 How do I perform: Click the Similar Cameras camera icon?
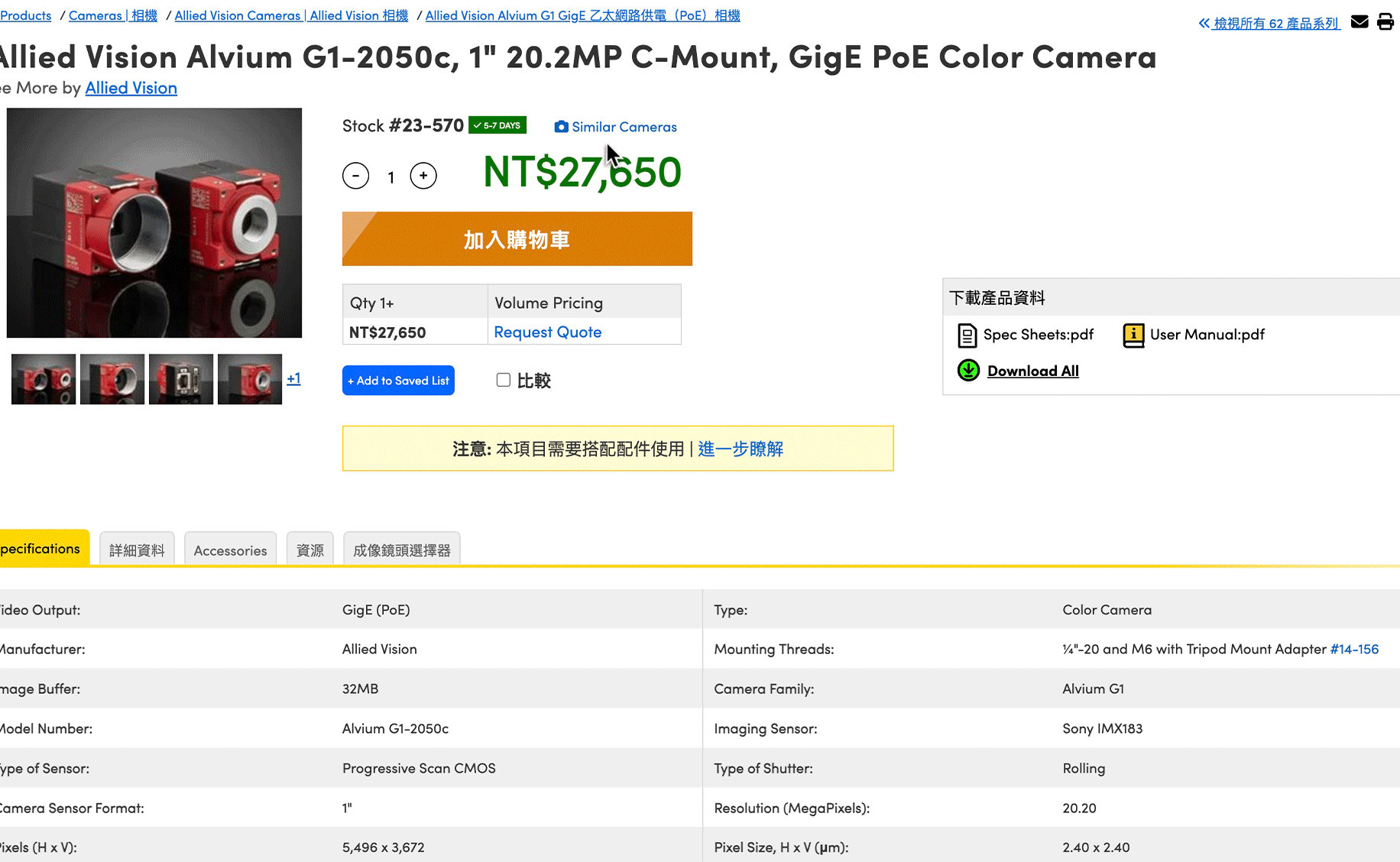click(561, 127)
